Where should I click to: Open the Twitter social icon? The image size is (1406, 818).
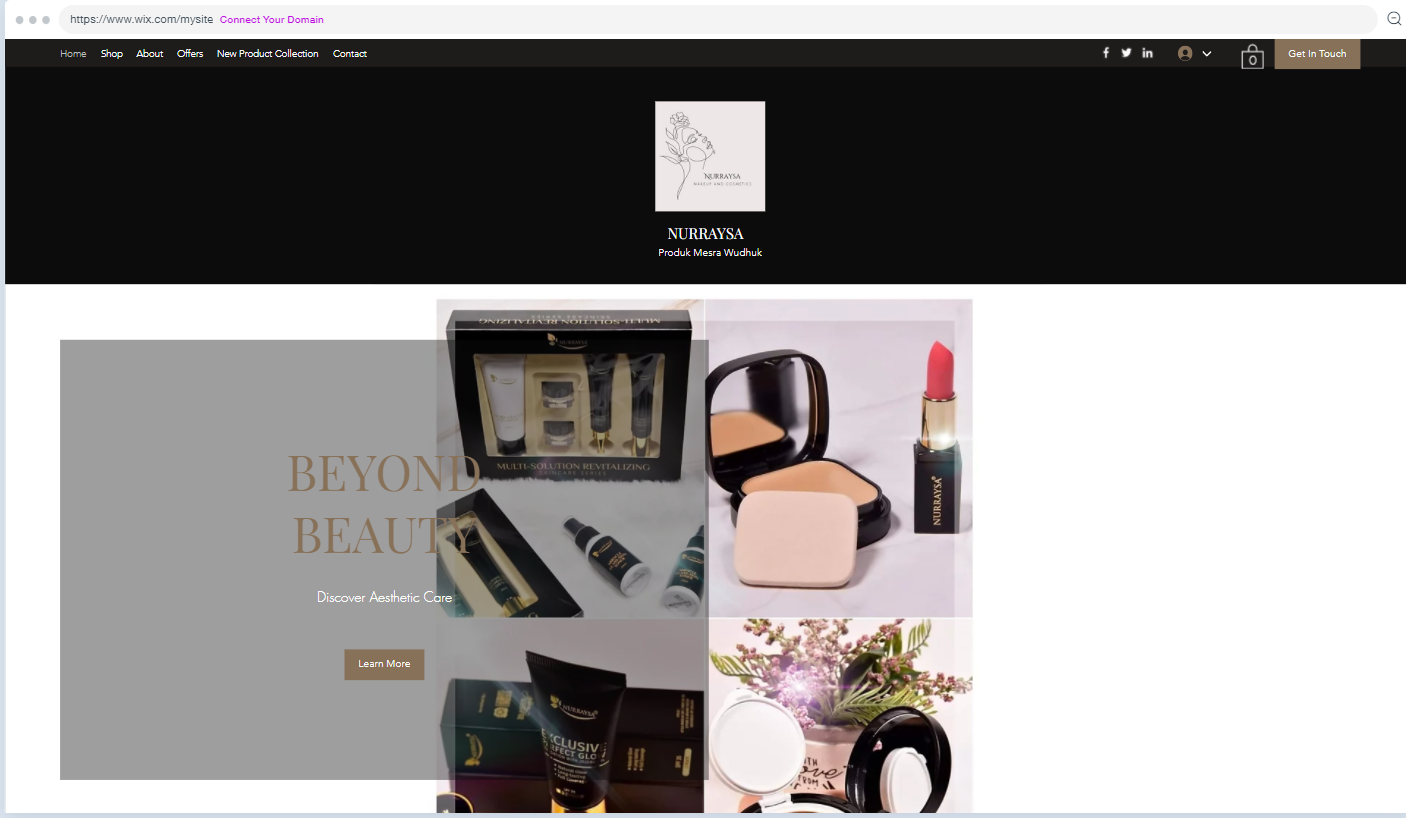click(x=1126, y=53)
